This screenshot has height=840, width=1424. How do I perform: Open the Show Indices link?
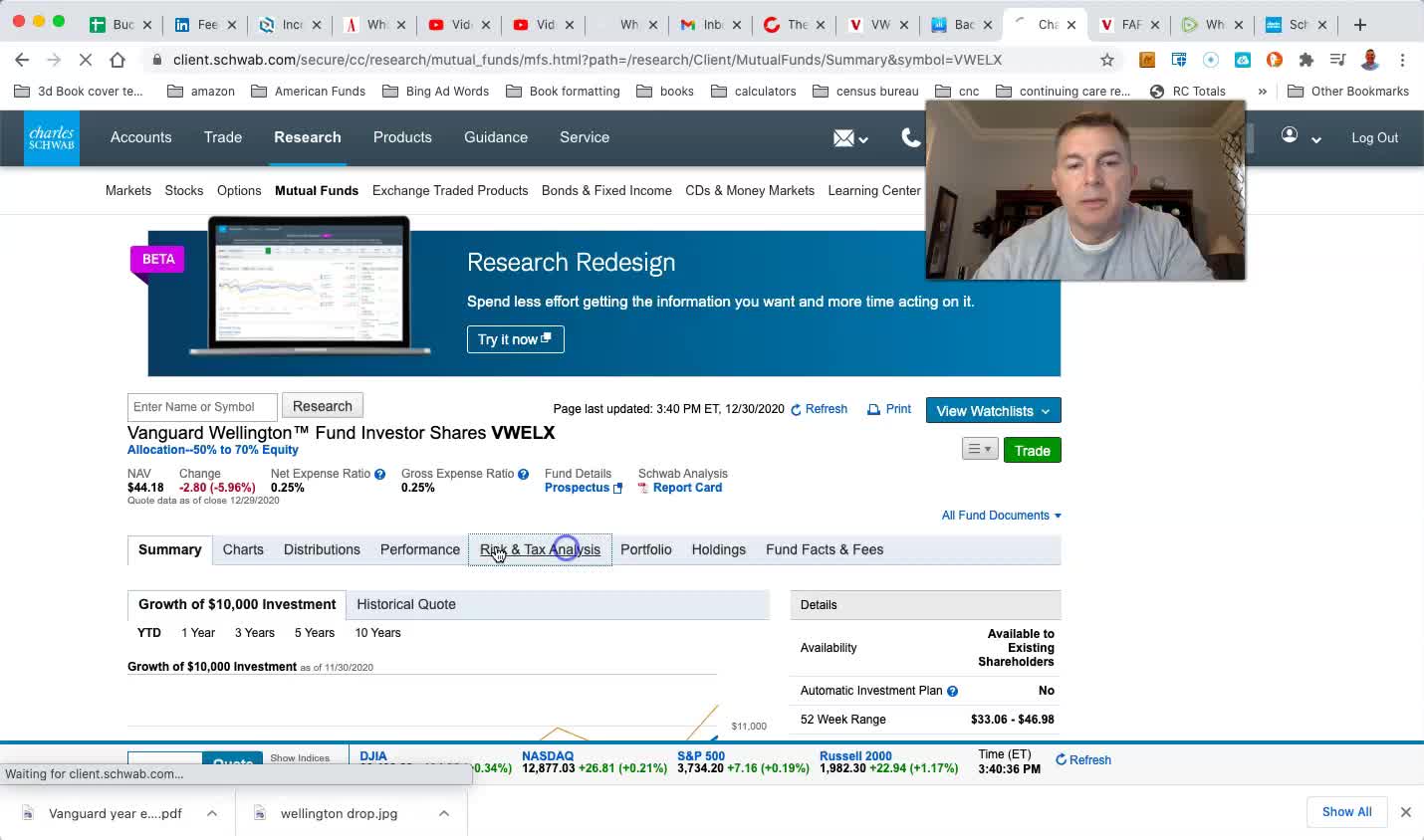pyautogui.click(x=300, y=757)
